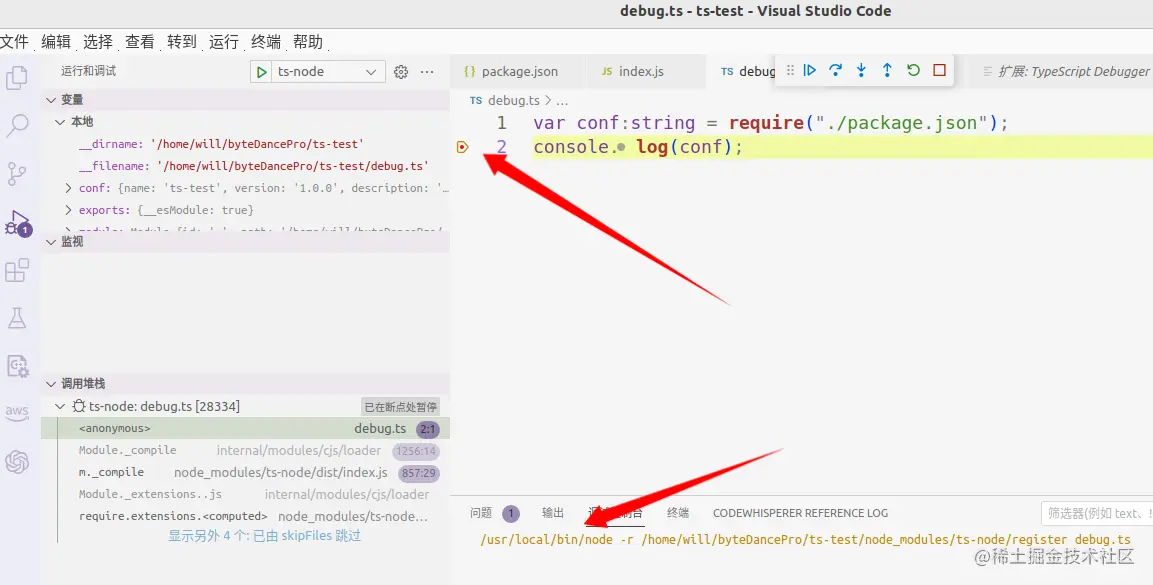
Task: Open debug view more actions ellipsis
Action: tap(426, 72)
